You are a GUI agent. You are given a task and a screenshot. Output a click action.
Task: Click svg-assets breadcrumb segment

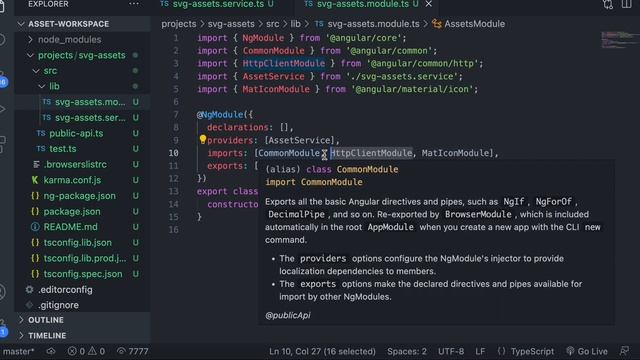click(x=231, y=24)
